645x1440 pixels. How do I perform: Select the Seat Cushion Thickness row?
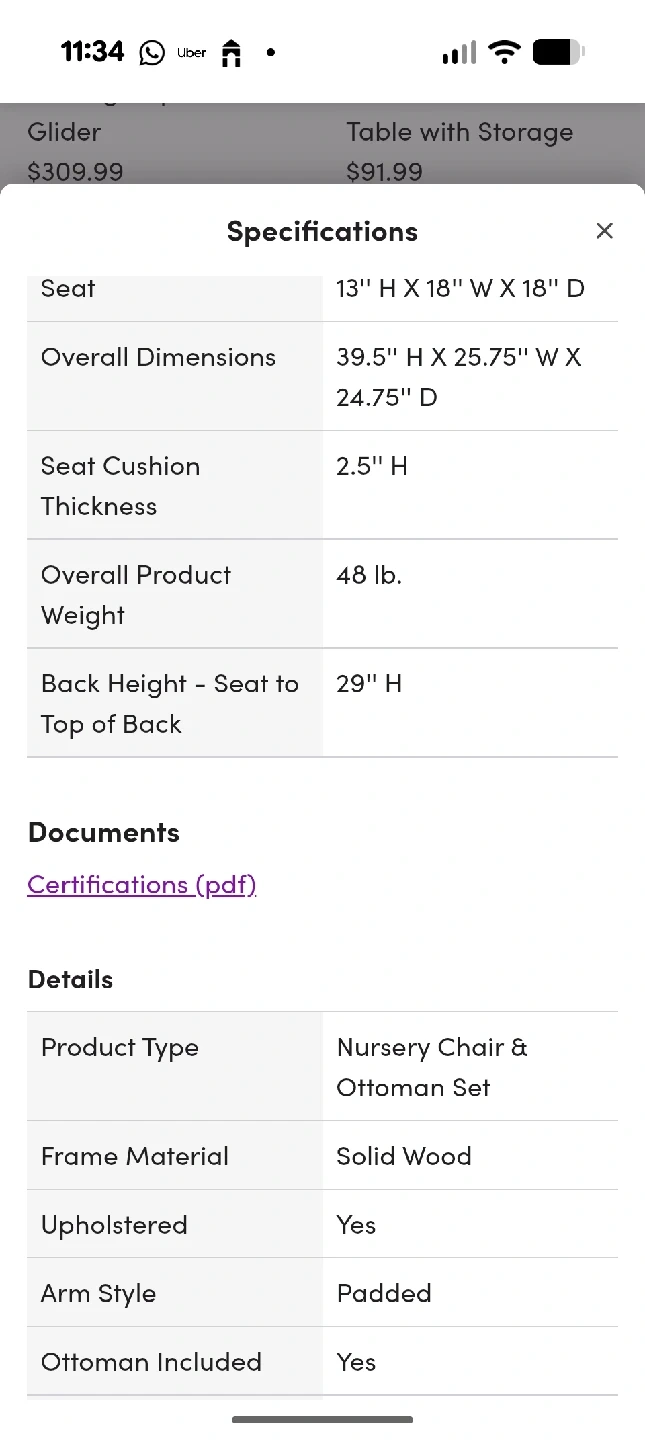pos(322,486)
